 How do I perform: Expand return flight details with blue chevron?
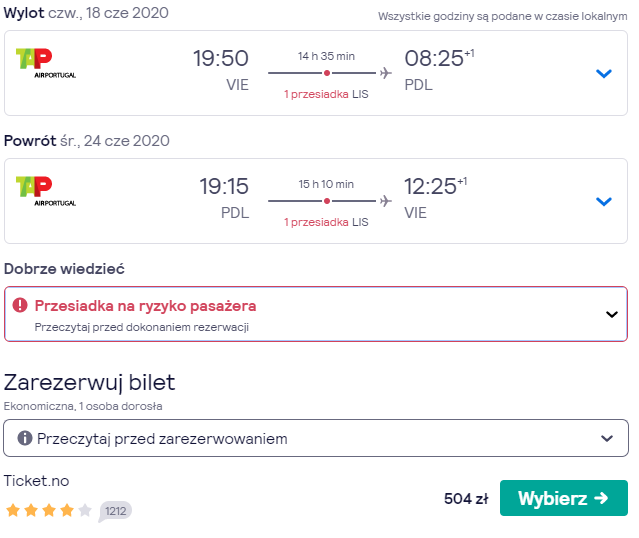(604, 201)
